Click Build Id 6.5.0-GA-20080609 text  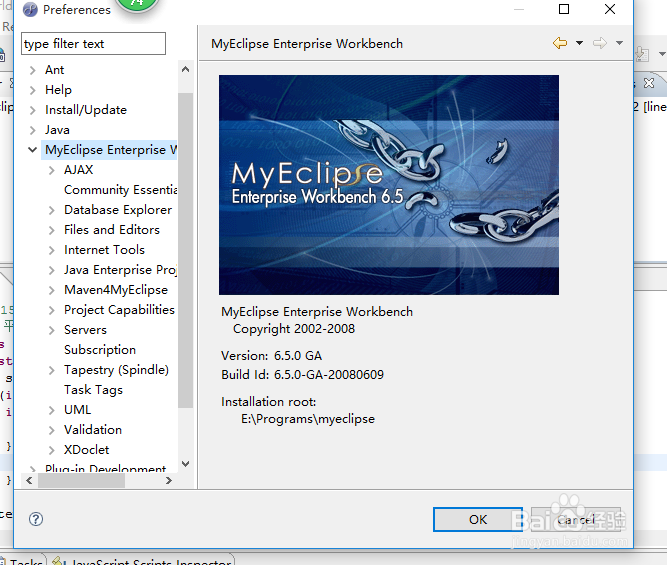click(302, 375)
